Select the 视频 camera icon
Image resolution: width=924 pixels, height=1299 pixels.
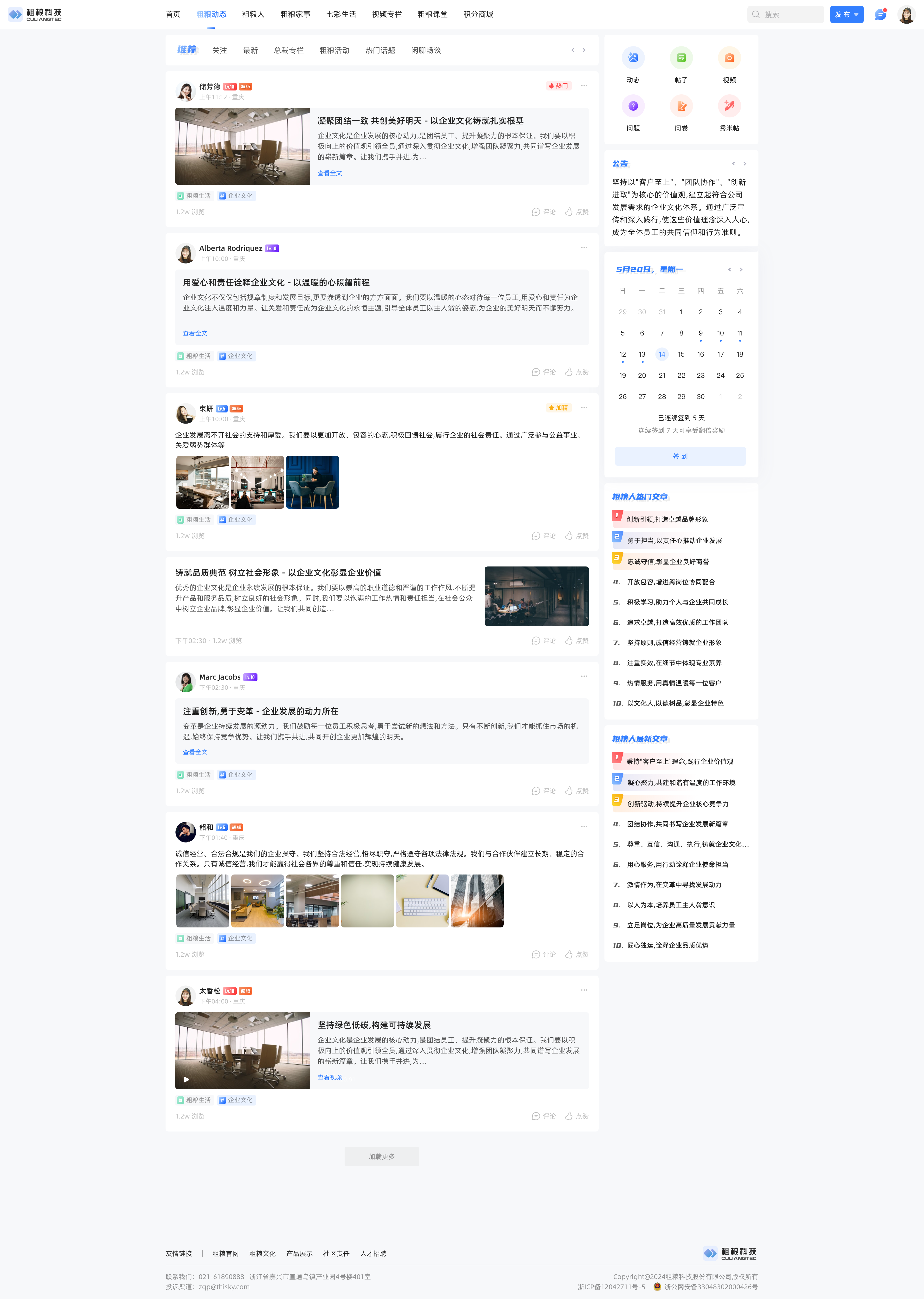(x=729, y=58)
